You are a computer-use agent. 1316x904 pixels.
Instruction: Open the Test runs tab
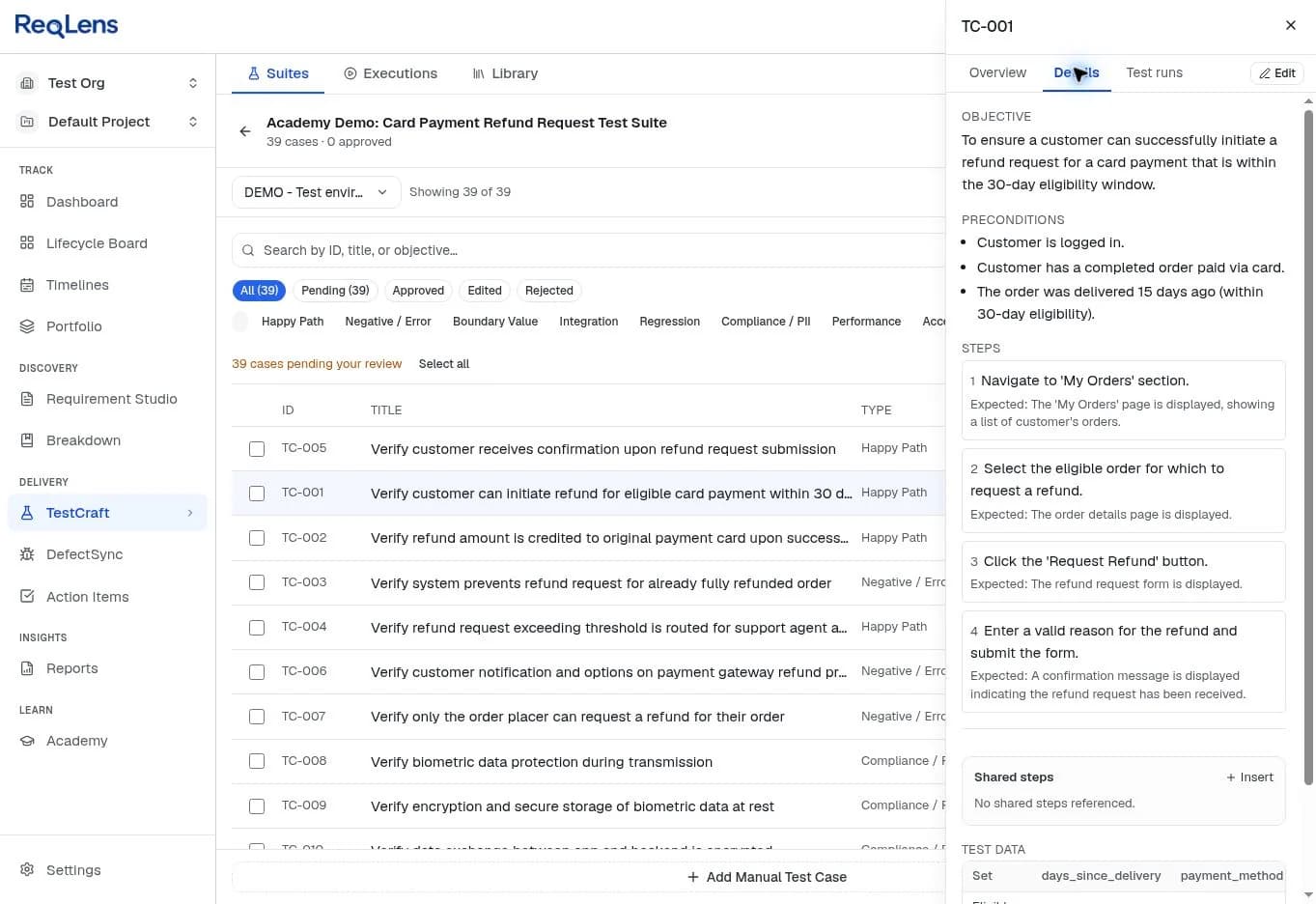click(x=1154, y=72)
